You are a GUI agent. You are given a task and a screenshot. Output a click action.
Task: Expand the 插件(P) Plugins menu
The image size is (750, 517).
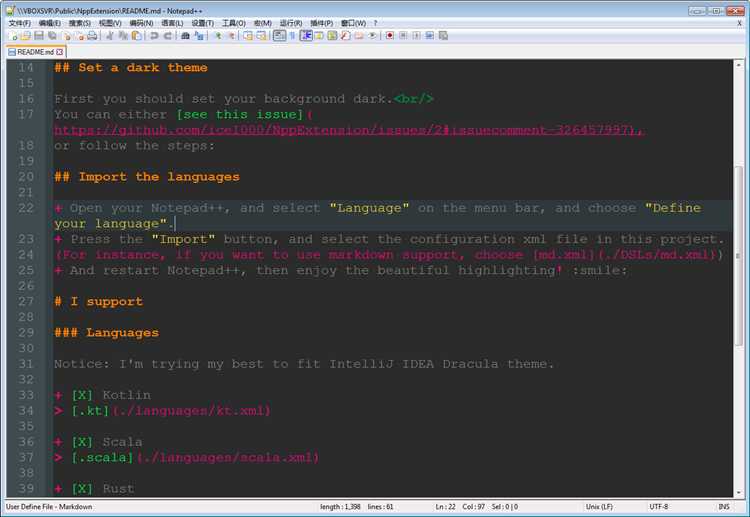321,22
